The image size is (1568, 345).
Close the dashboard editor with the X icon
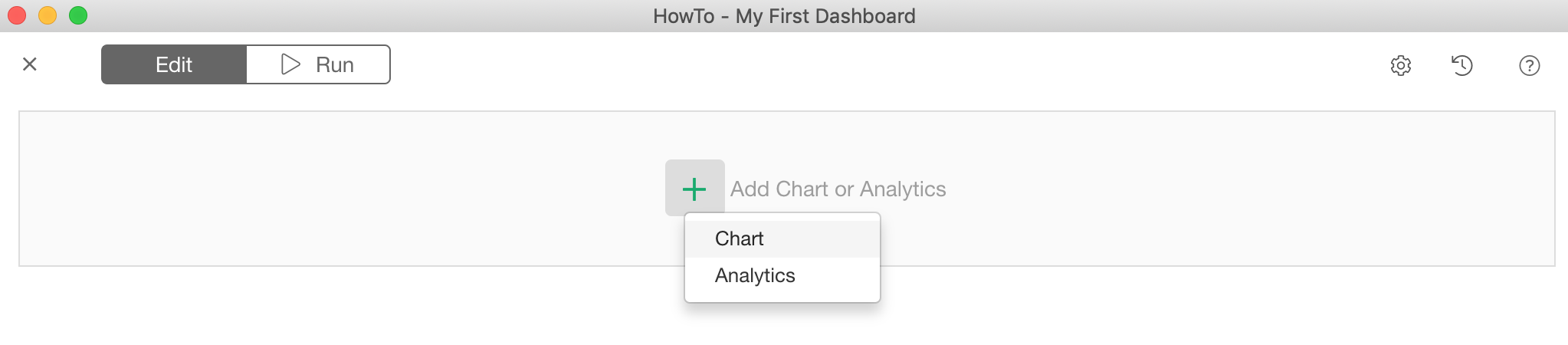coord(30,64)
